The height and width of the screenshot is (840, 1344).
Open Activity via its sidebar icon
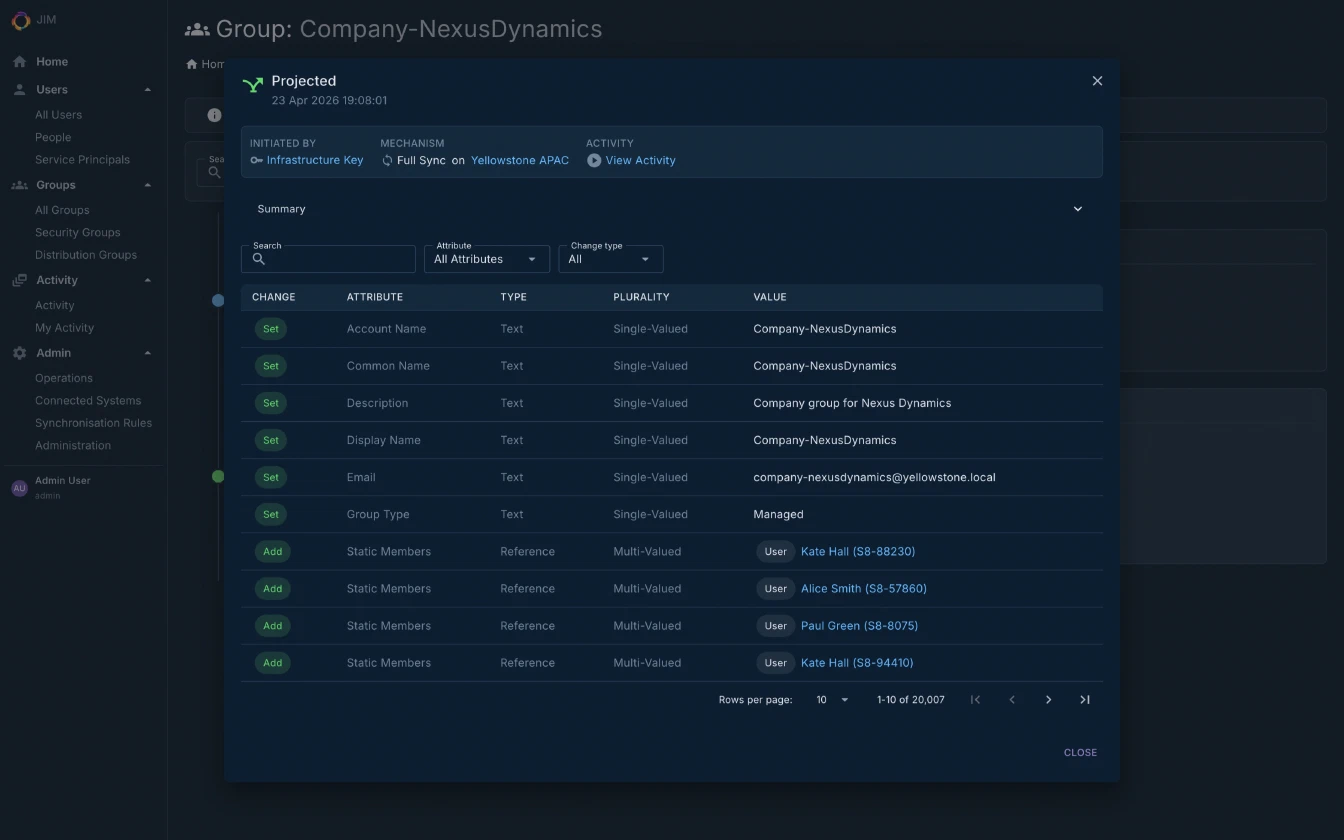pyautogui.click(x=19, y=280)
